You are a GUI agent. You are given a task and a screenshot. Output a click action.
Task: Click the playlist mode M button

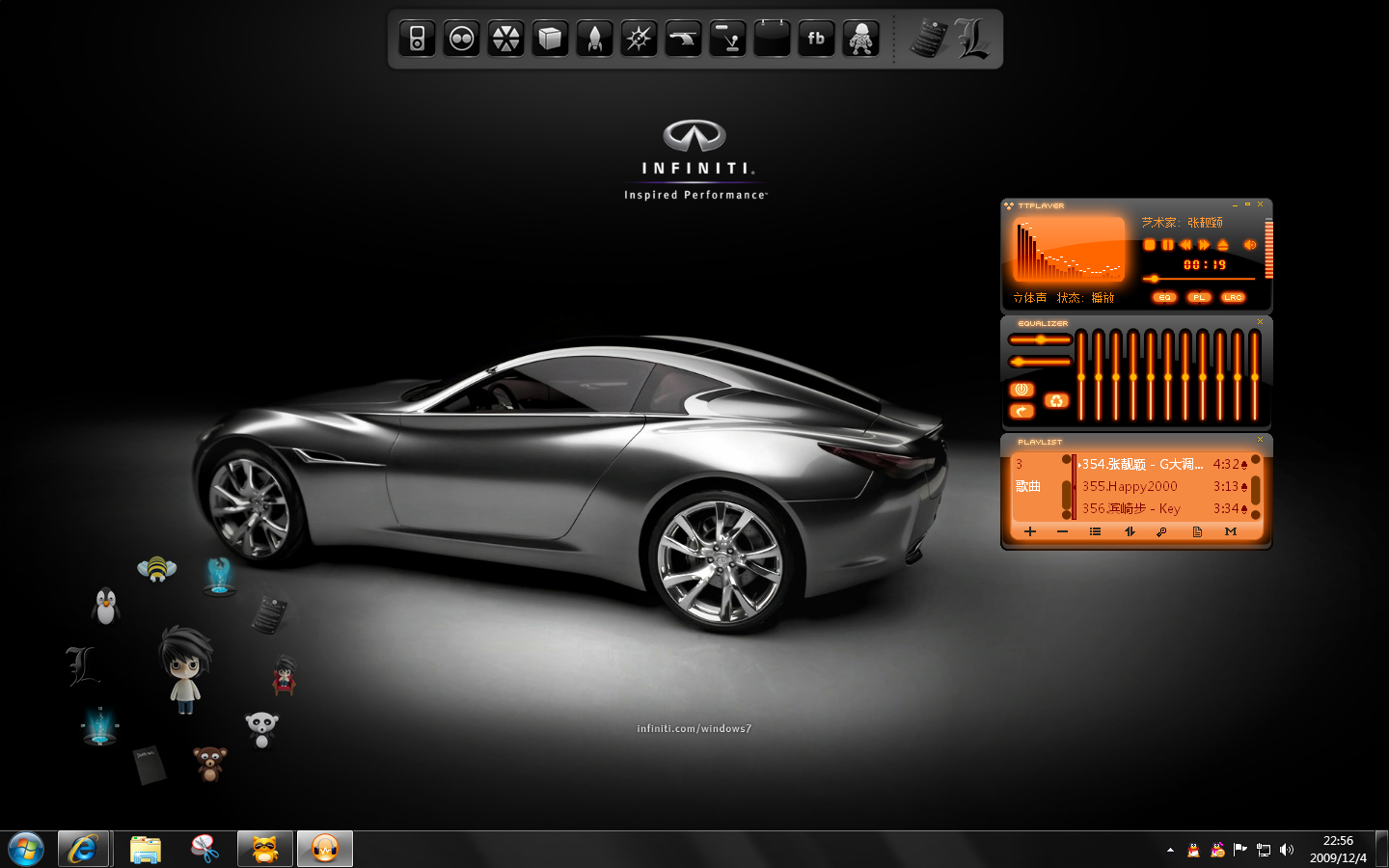pyautogui.click(x=1231, y=531)
